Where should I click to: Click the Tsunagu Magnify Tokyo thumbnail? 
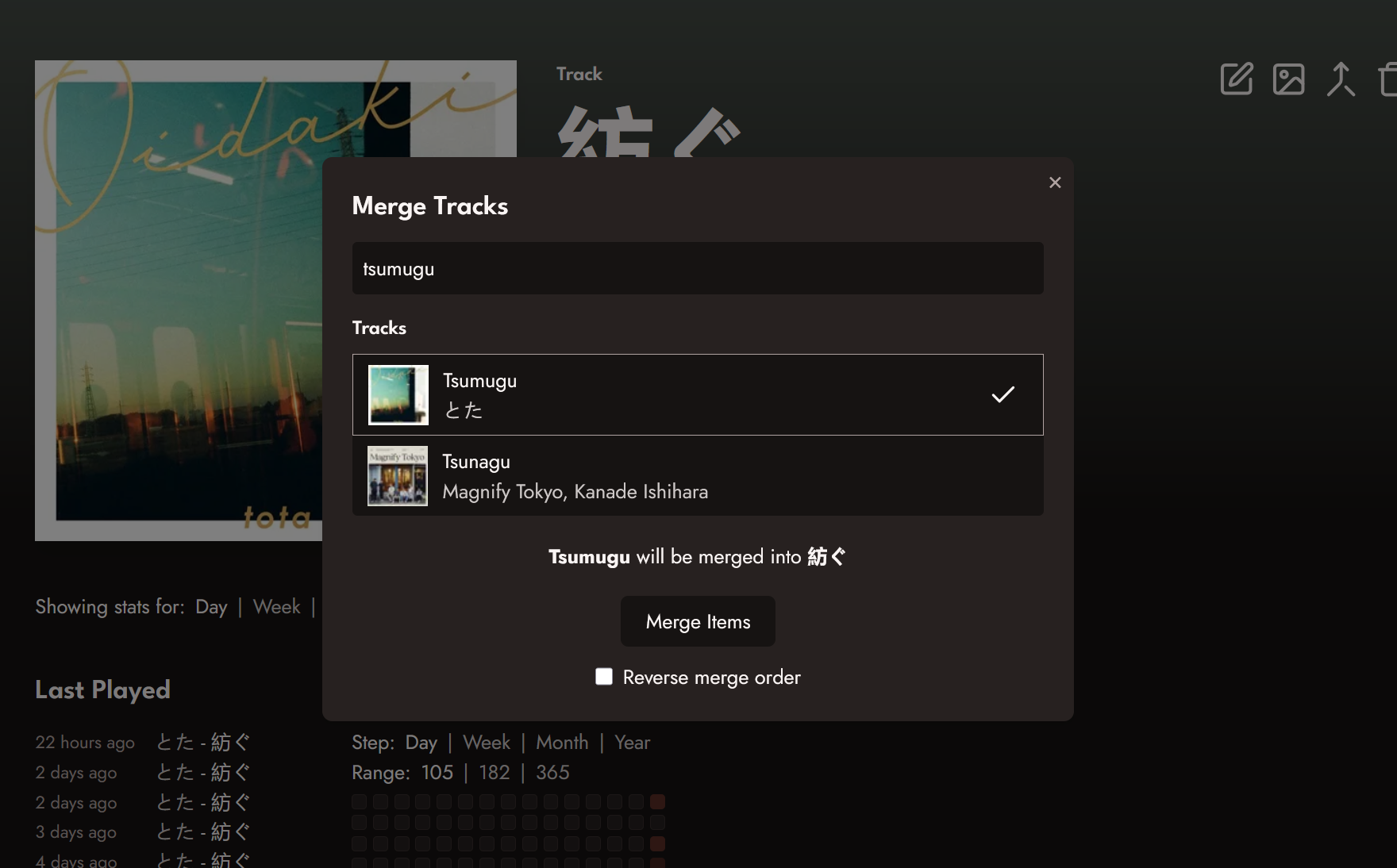(x=398, y=476)
